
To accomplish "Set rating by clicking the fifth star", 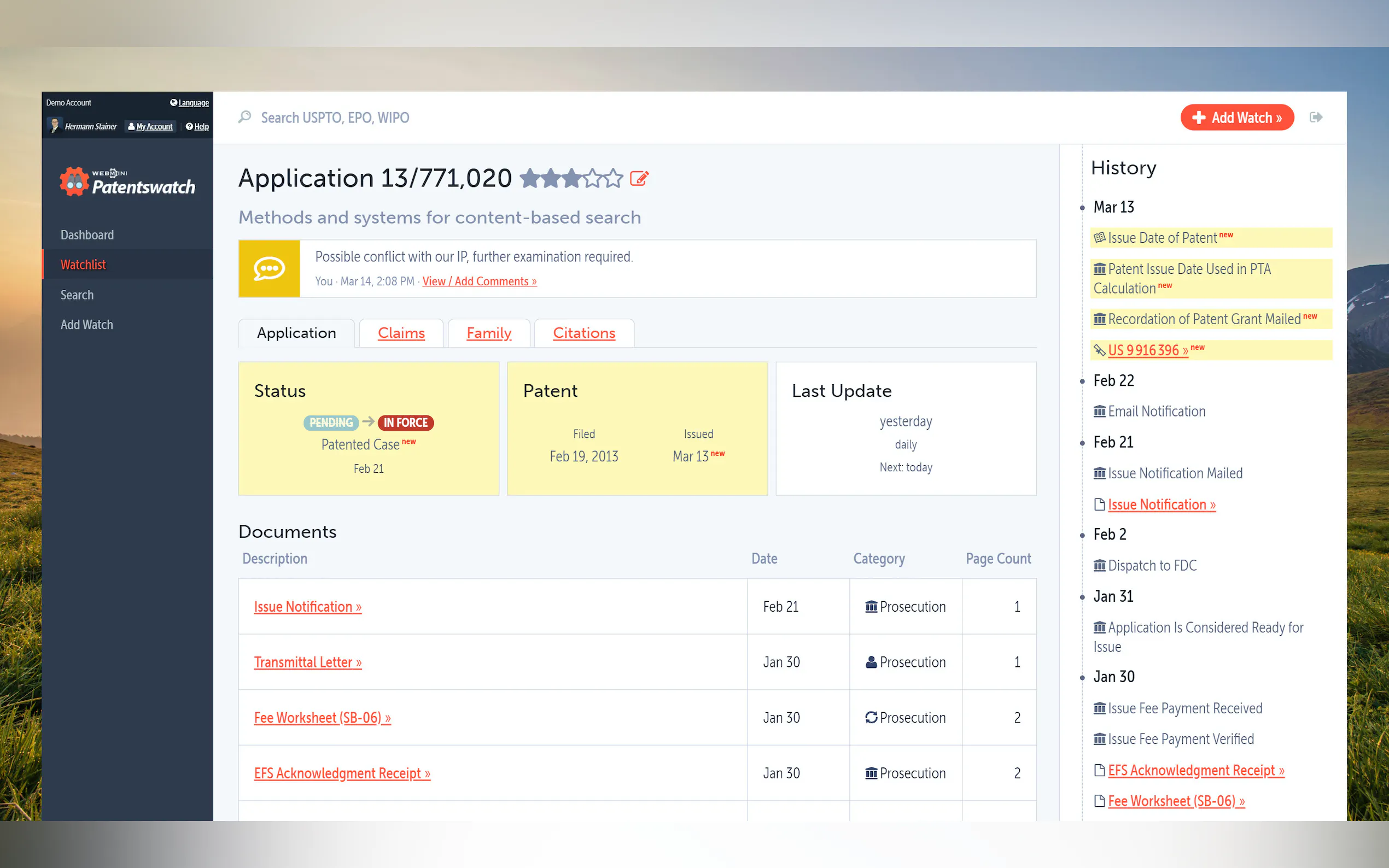I will pyautogui.click(x=614, y=179).
